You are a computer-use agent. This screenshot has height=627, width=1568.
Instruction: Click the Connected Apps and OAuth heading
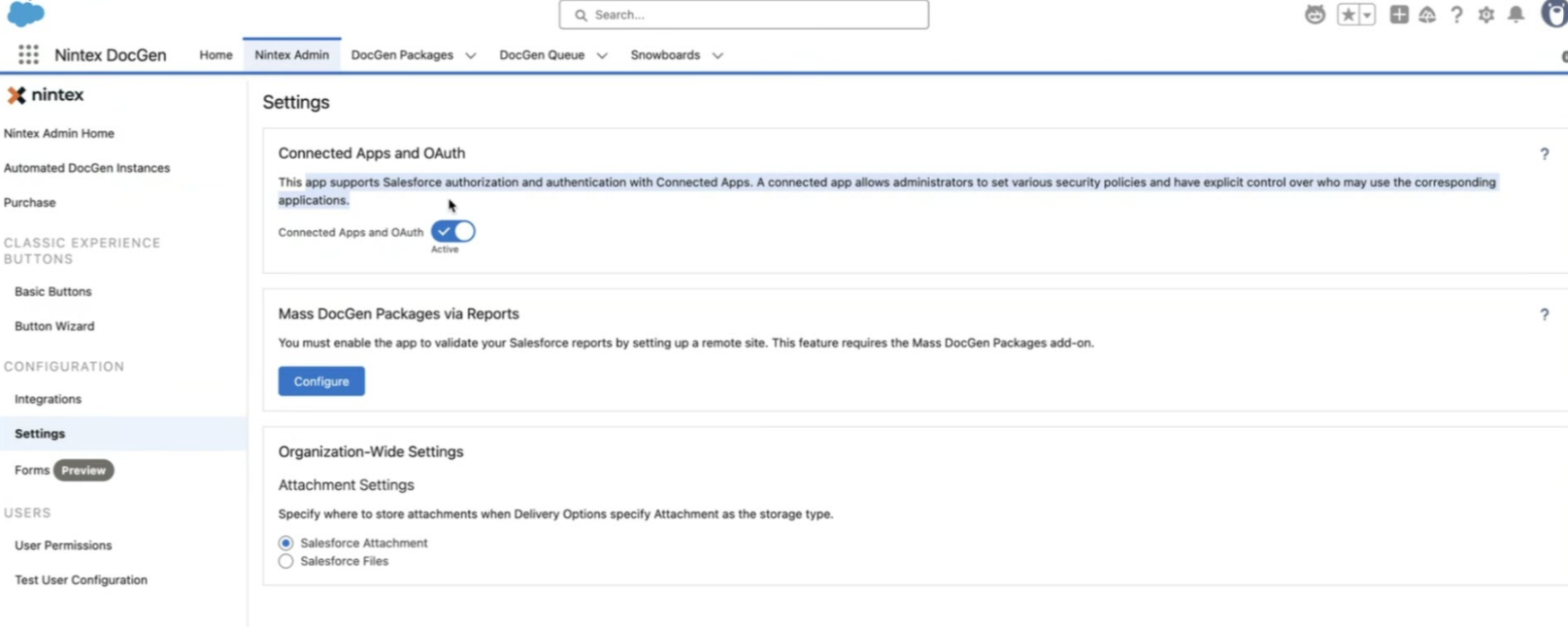pyautogui.click(x=372, y=153)
